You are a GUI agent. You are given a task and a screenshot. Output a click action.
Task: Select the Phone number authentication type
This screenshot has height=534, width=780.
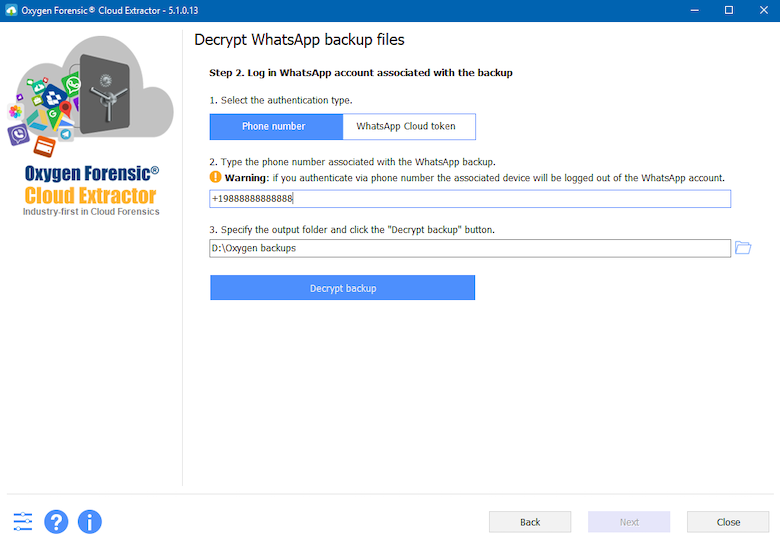(276, 126)
